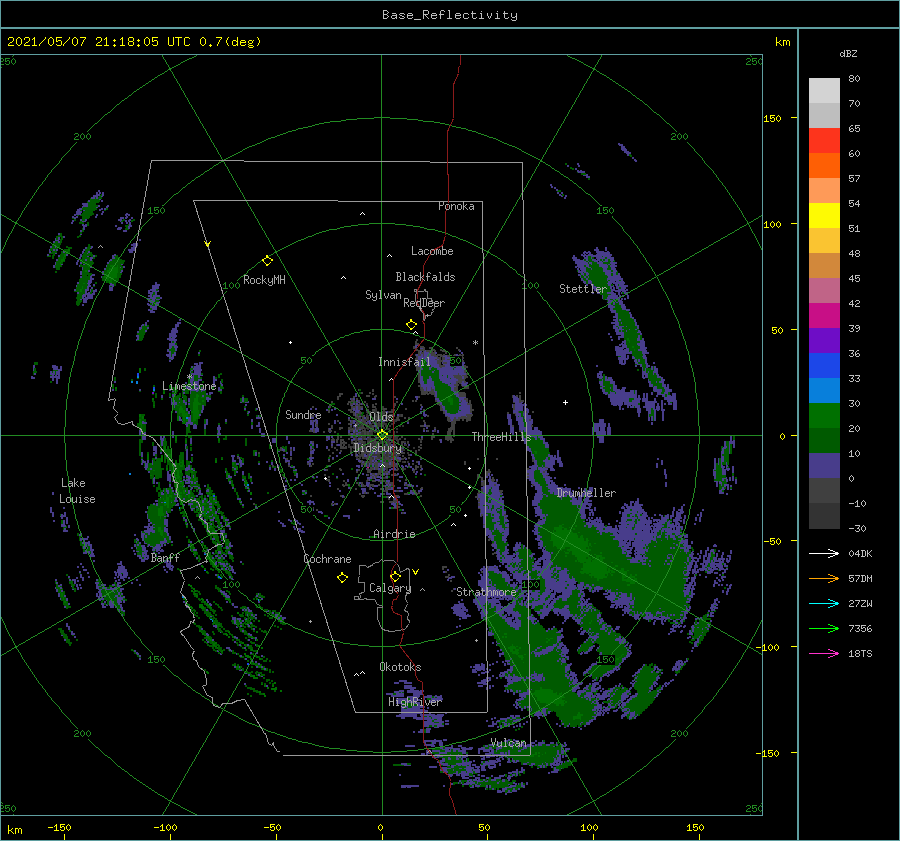
Task: Click the Cochrane city label
Action: (x=327, y=559)
